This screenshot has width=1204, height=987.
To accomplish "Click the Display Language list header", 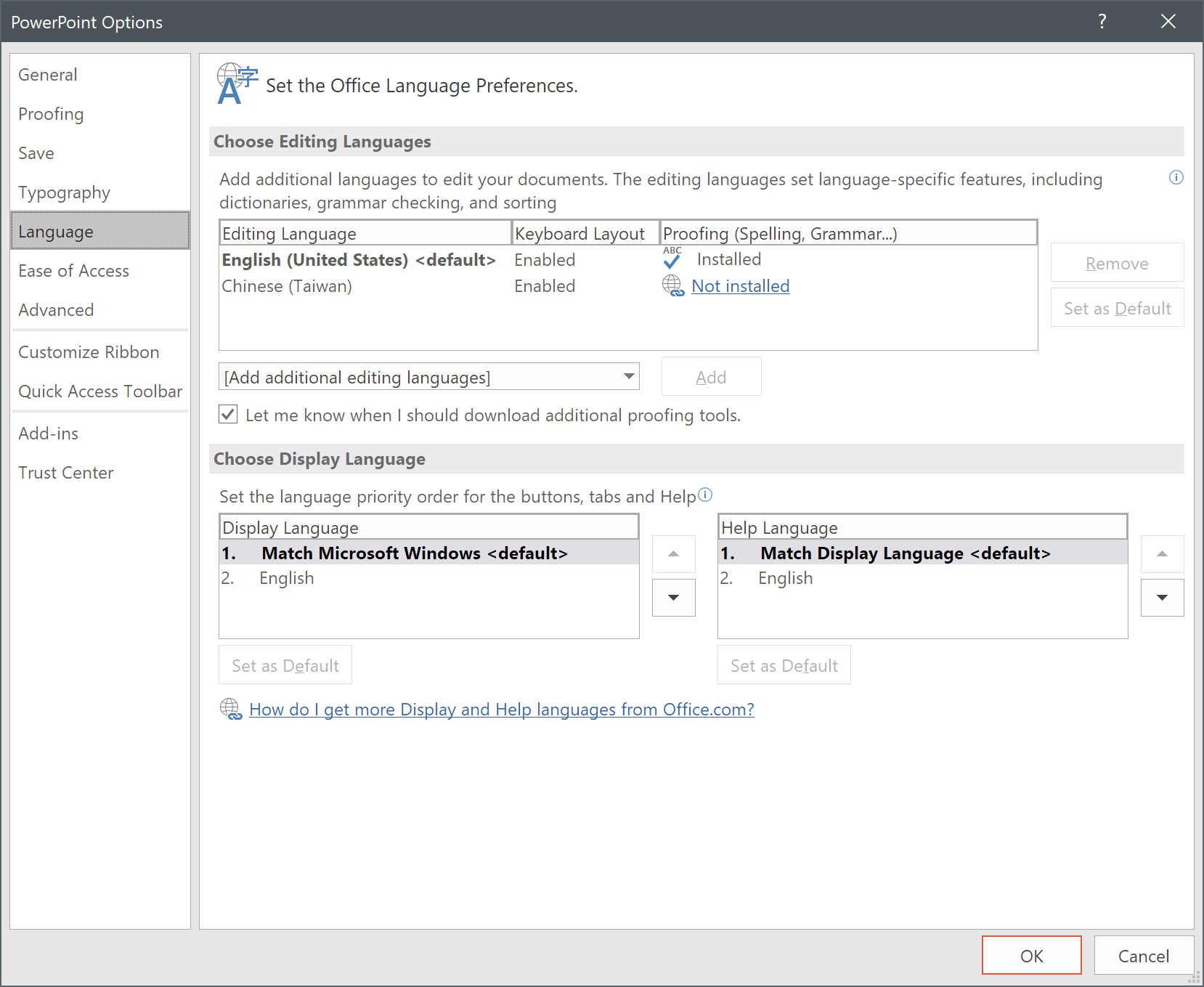I will pos(429,527).
